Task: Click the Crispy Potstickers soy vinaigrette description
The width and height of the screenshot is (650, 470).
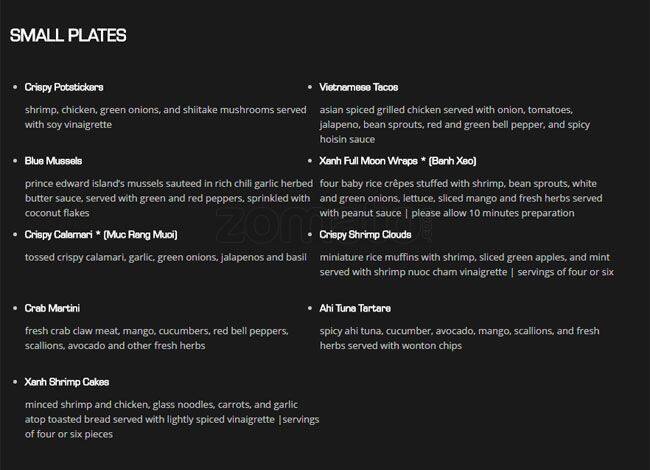Action: [x=165, y=117]
